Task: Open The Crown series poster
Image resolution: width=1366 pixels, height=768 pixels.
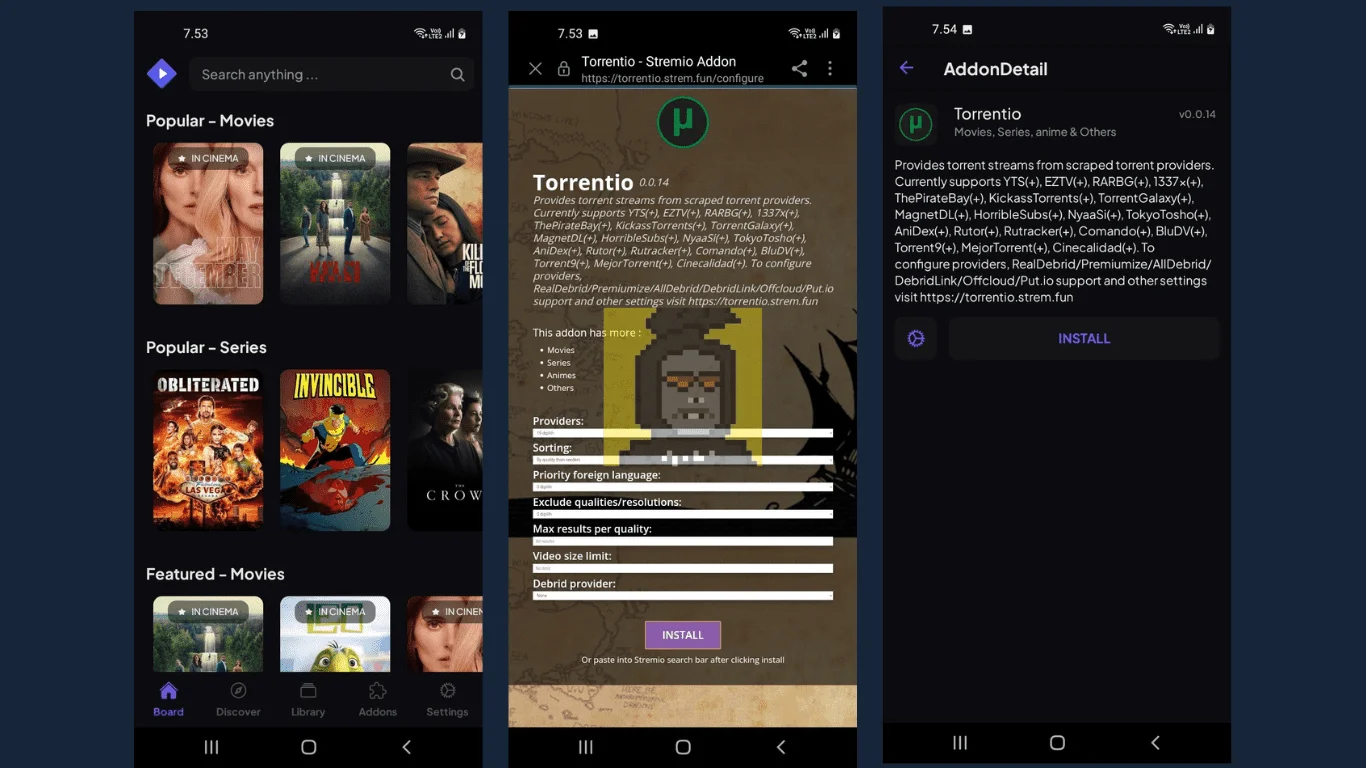Action: (x=444, y=450)
